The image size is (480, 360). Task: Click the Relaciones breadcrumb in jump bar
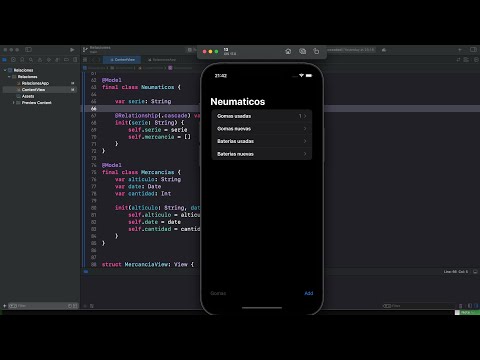click(97, 68)
